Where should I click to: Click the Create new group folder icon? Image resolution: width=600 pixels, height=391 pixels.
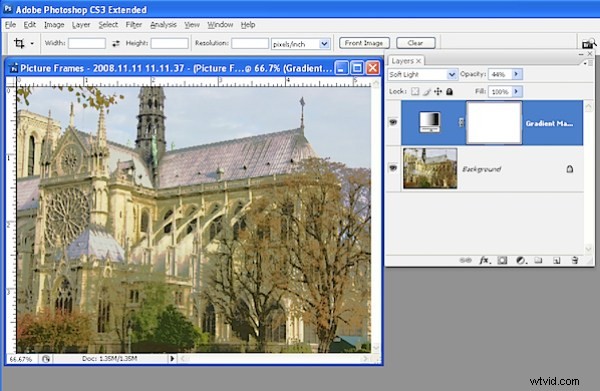tap(538, 260)
